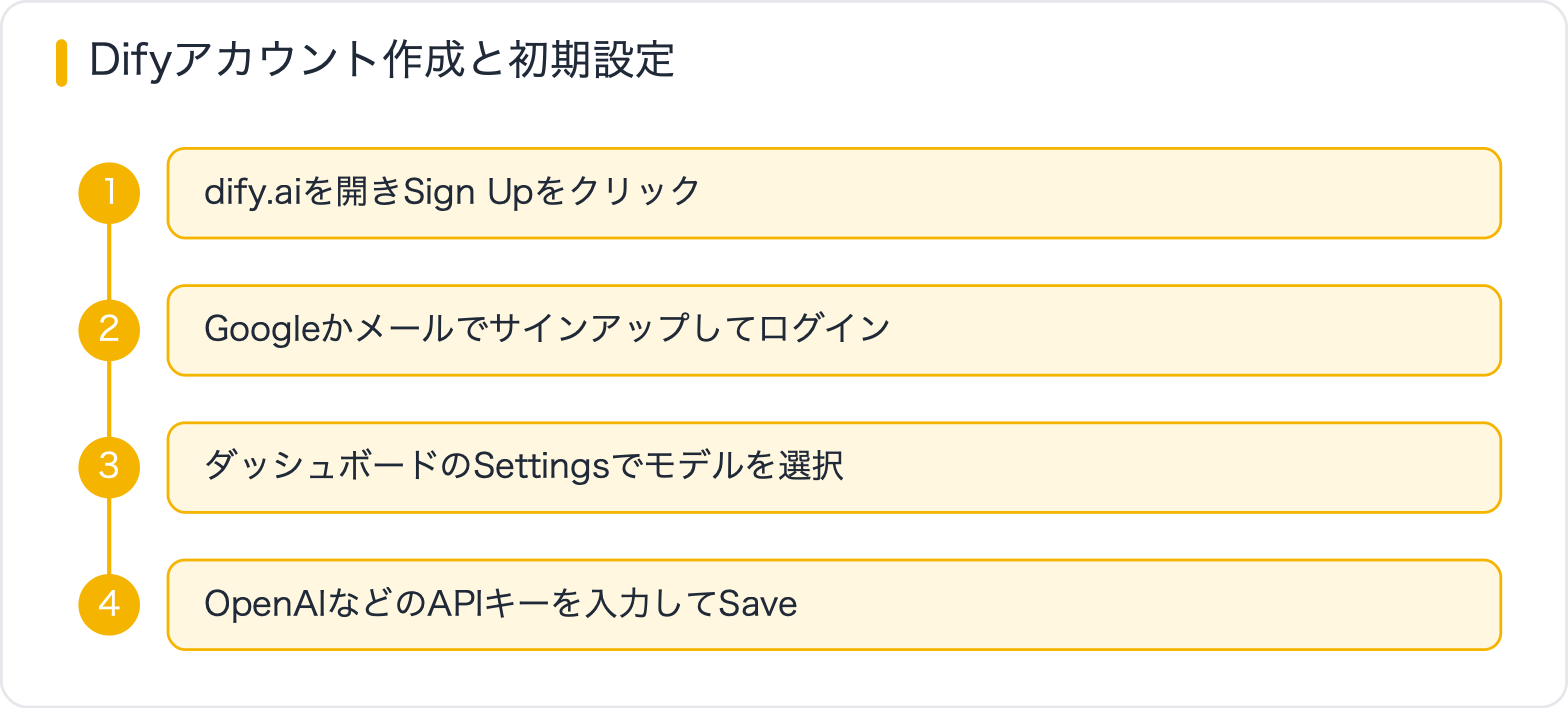Image resolution: width=1568 pixels, height=708 pixels.
Task: Click connector line between steps 2 and 3
Action: pos(109,398)
